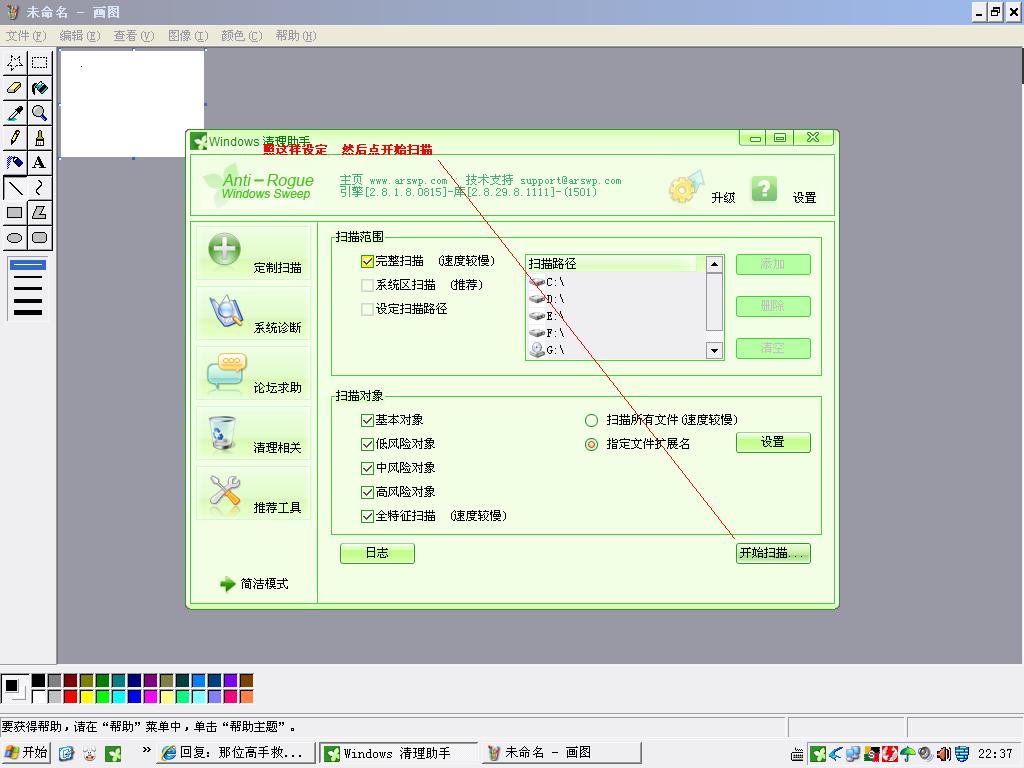Viewport: 1024px width, 768px height.
Task: Select the Line tool in Paint
Action: (15, 188)
